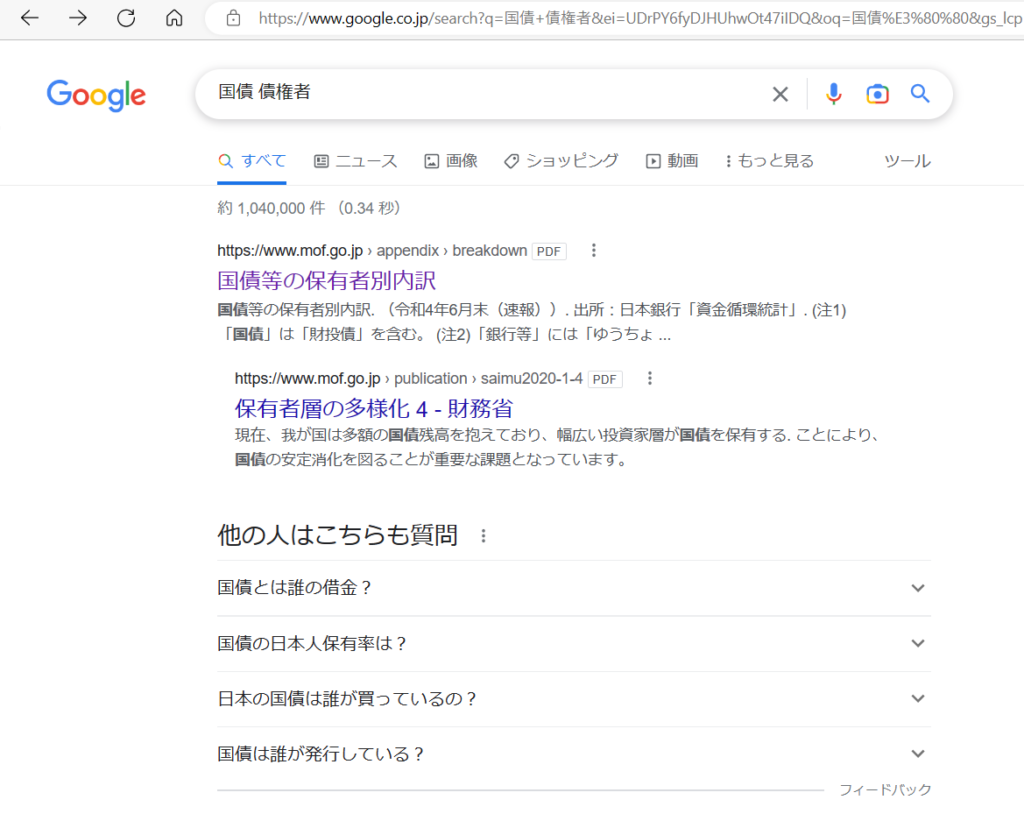Open the 国債等の保有者別内訳 result link
The image size is (1024, 828).
click(326, 280)
